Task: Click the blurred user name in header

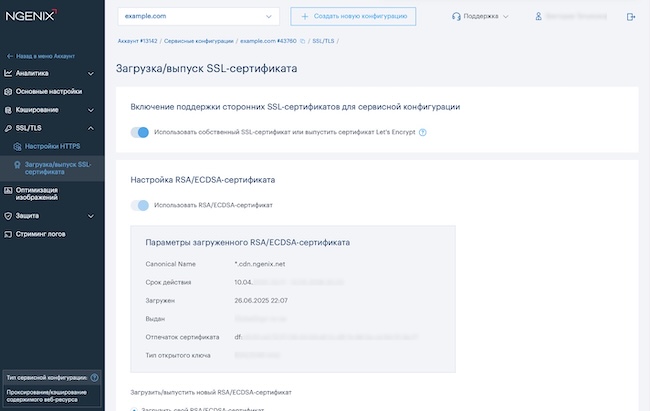Action: tap(576, 16)
